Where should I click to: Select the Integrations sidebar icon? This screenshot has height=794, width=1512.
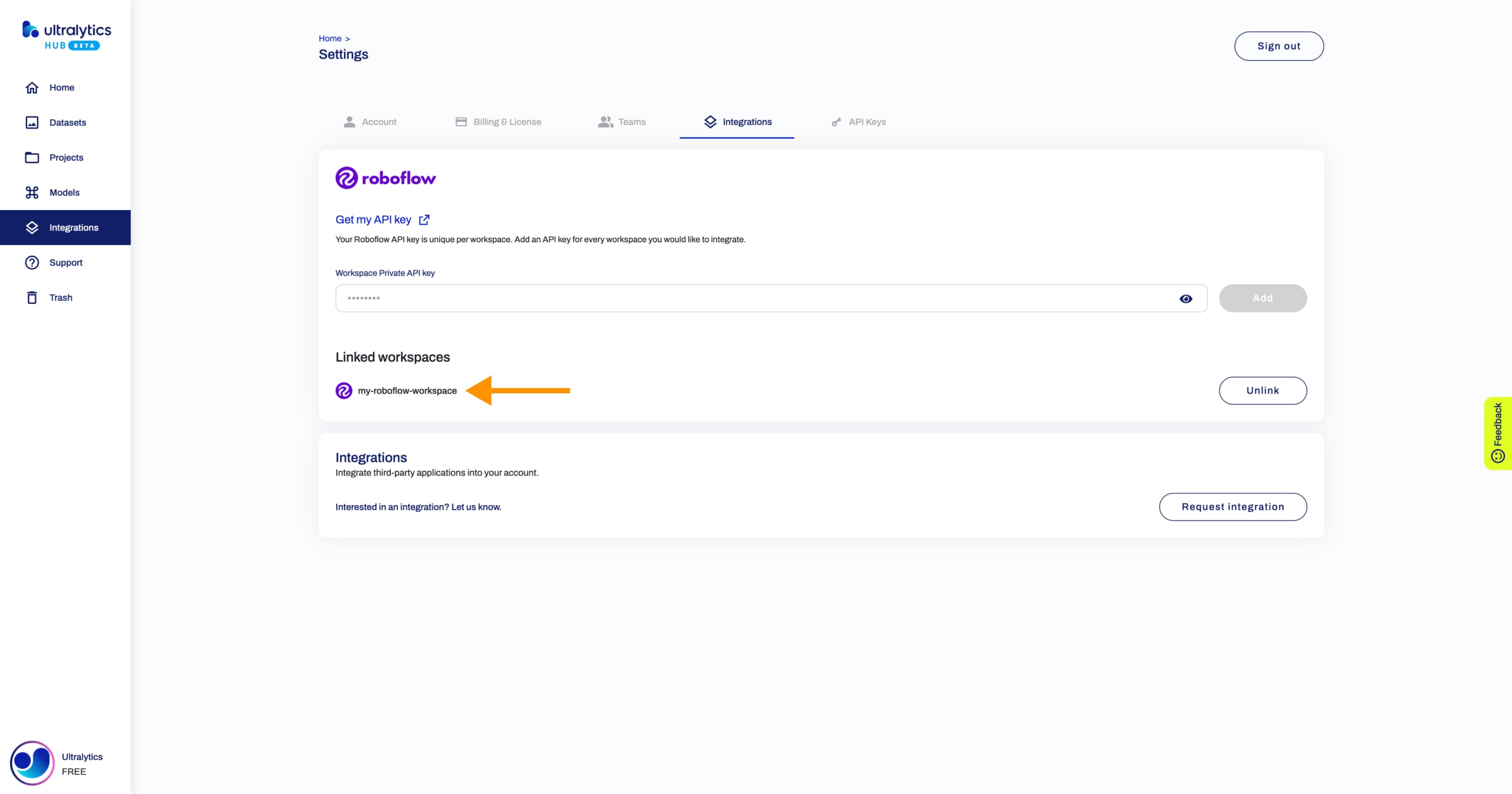coord(32,227)
